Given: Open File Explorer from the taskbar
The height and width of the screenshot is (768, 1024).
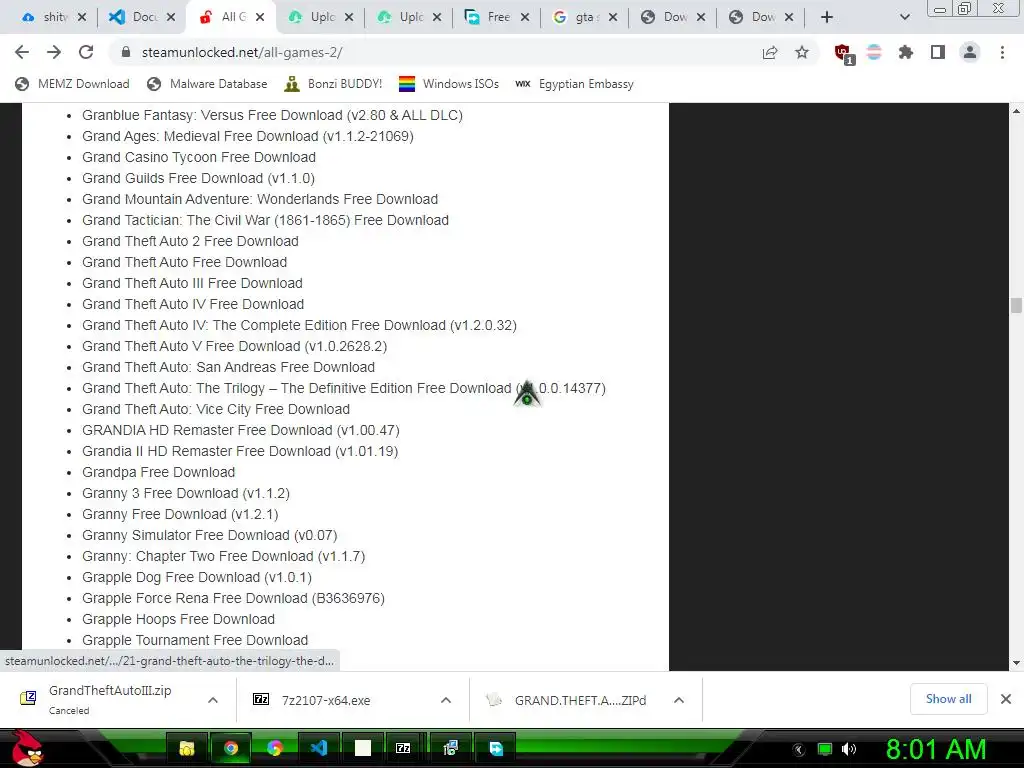Looking at the screenshot, I should pos(187,748).
